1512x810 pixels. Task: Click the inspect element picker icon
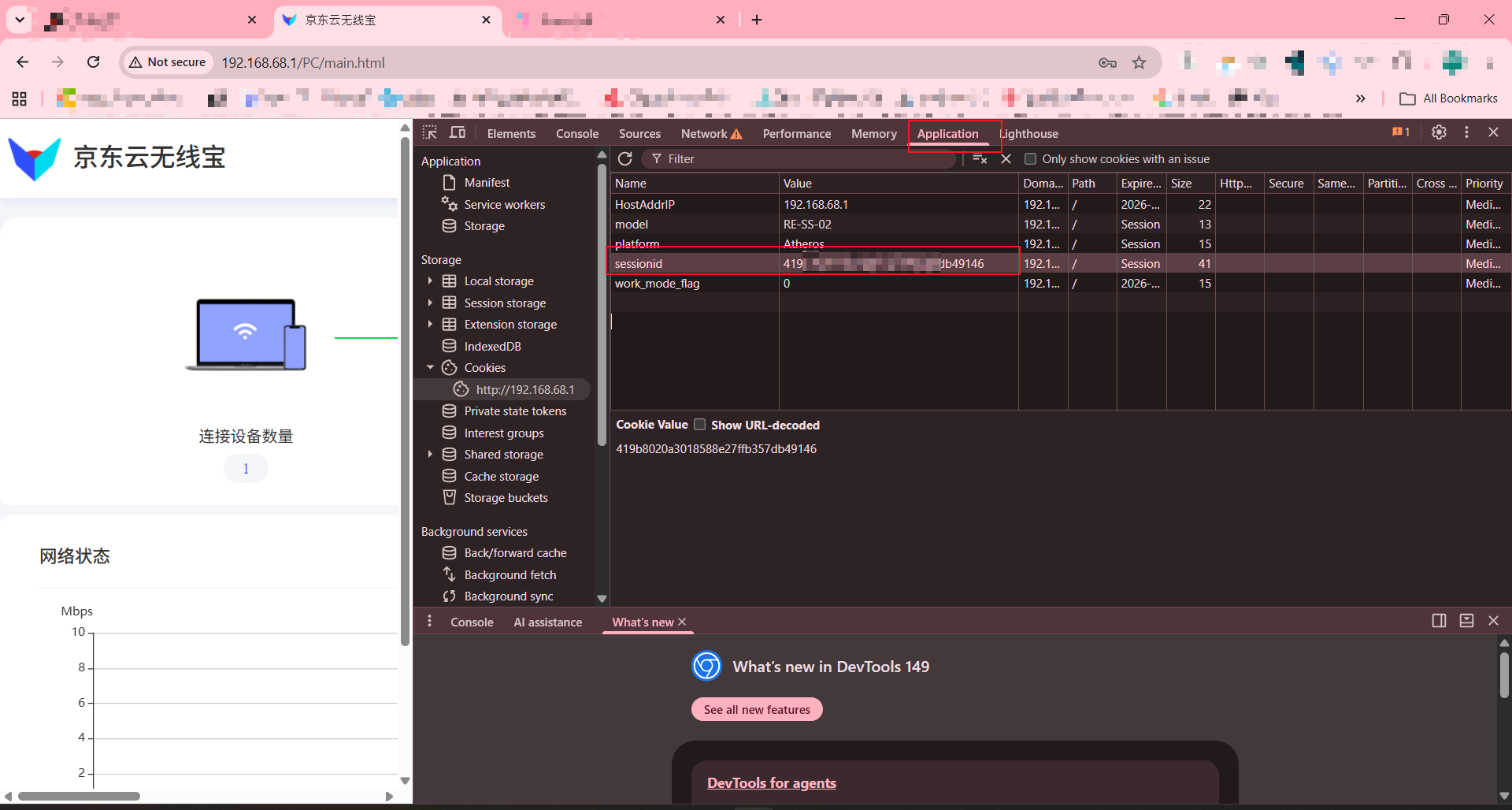430,132
